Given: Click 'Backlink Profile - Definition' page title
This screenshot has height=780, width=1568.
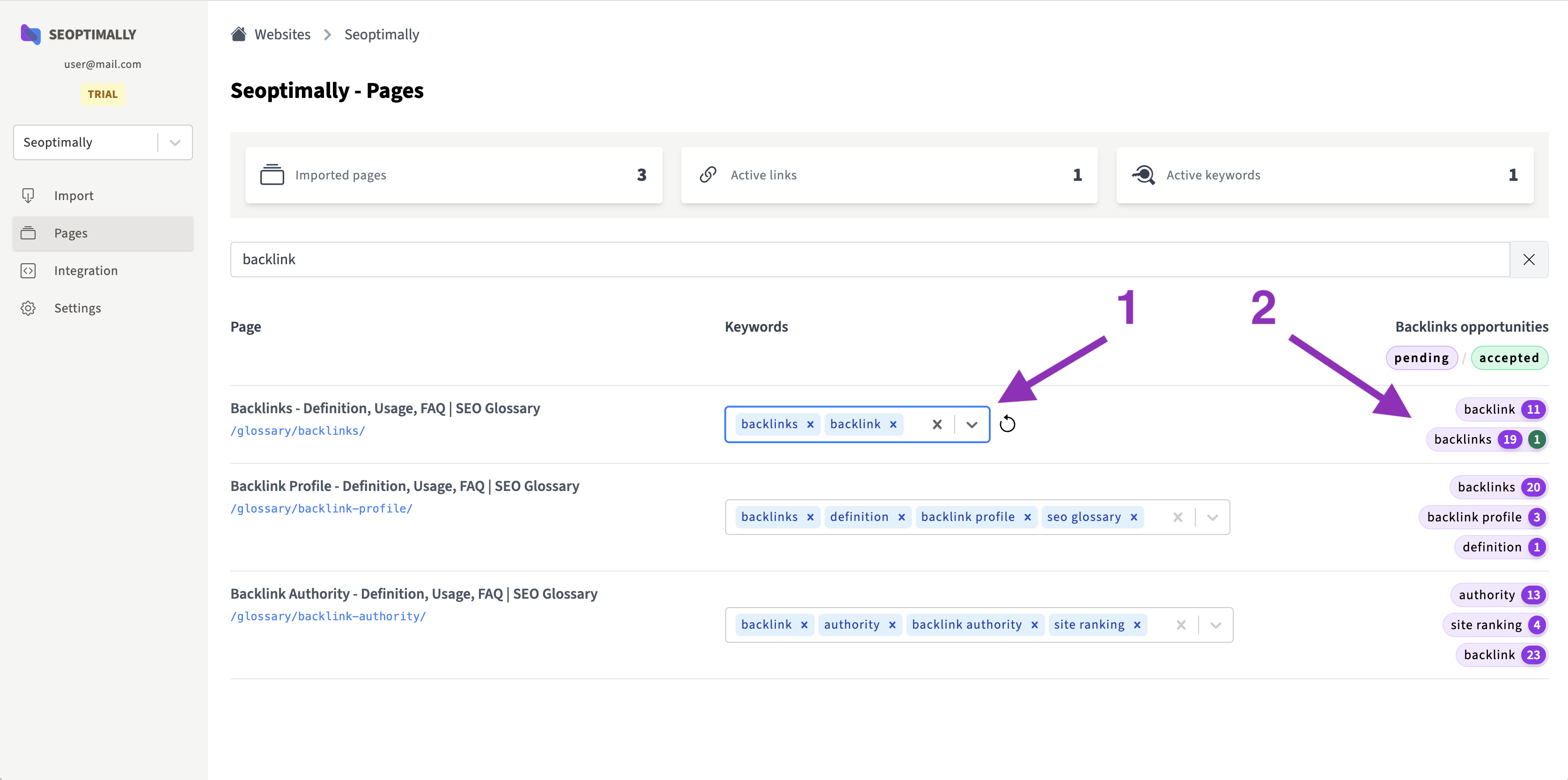Looking at the screenshot, I should click(405, 486).
